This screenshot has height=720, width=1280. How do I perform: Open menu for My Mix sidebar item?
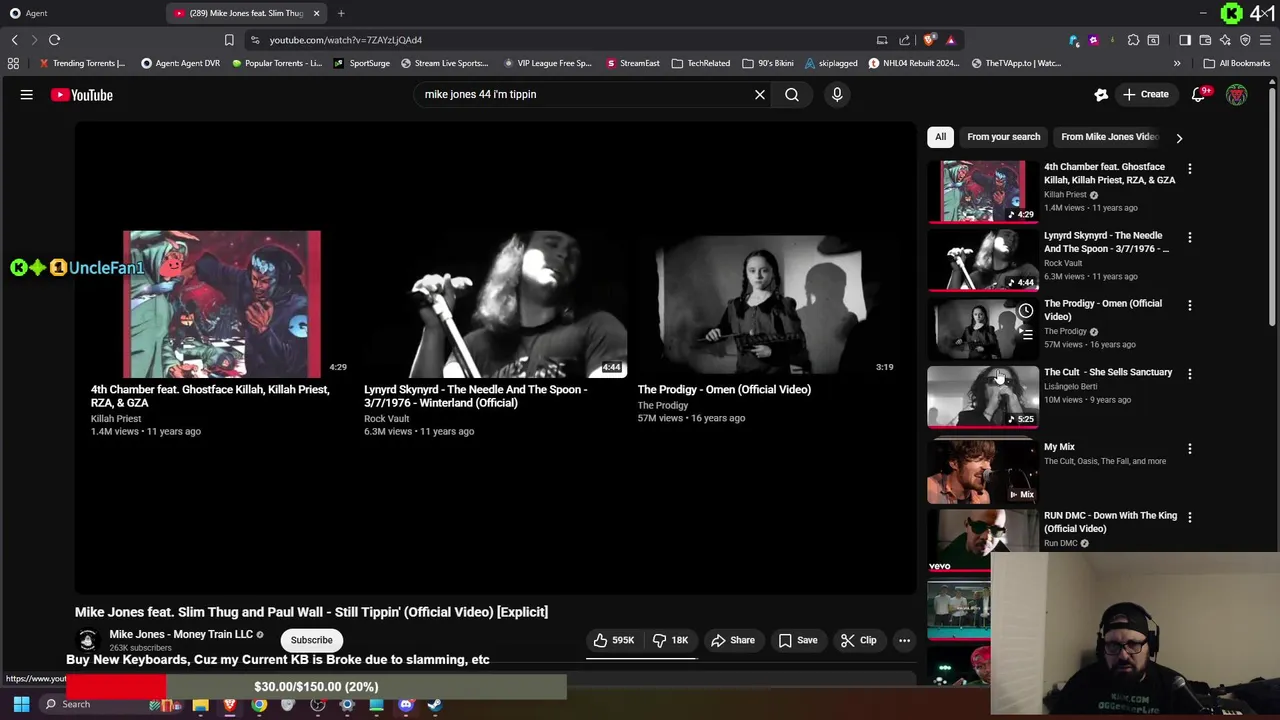pyautogui.click(x=1190, y=449)
